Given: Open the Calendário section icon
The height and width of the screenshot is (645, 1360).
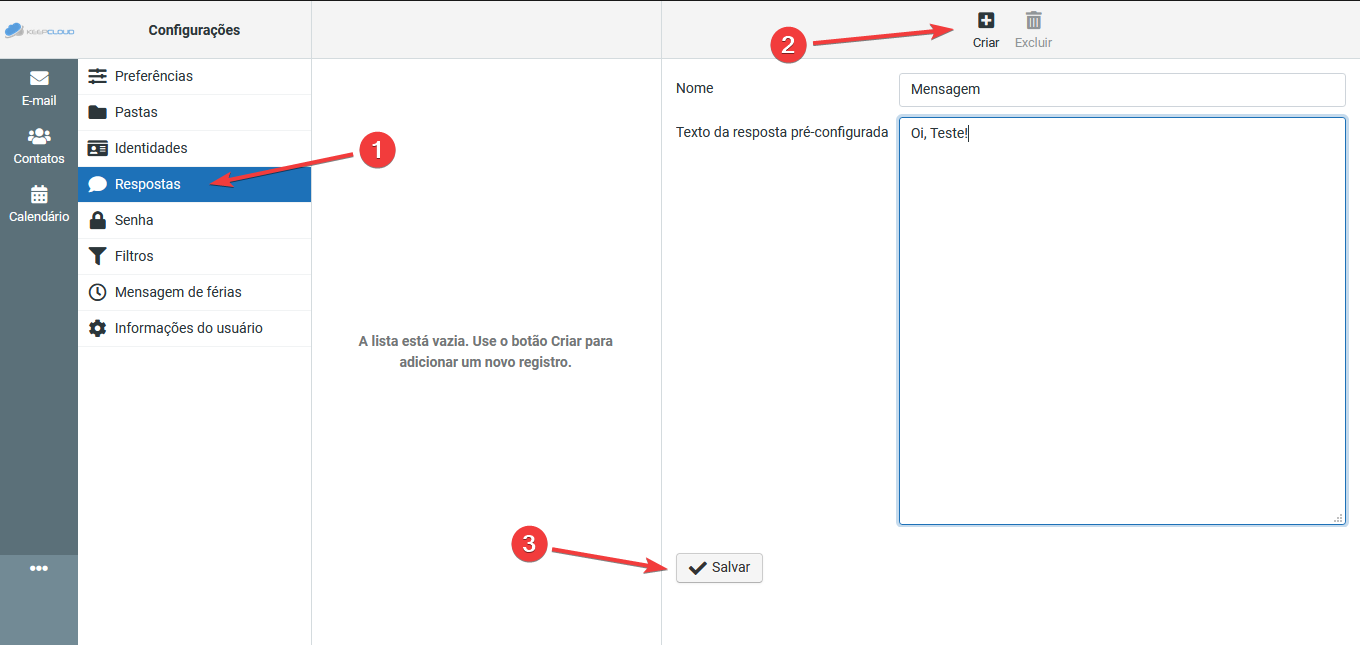Looking at the screenshot, I should pos(39,194).
